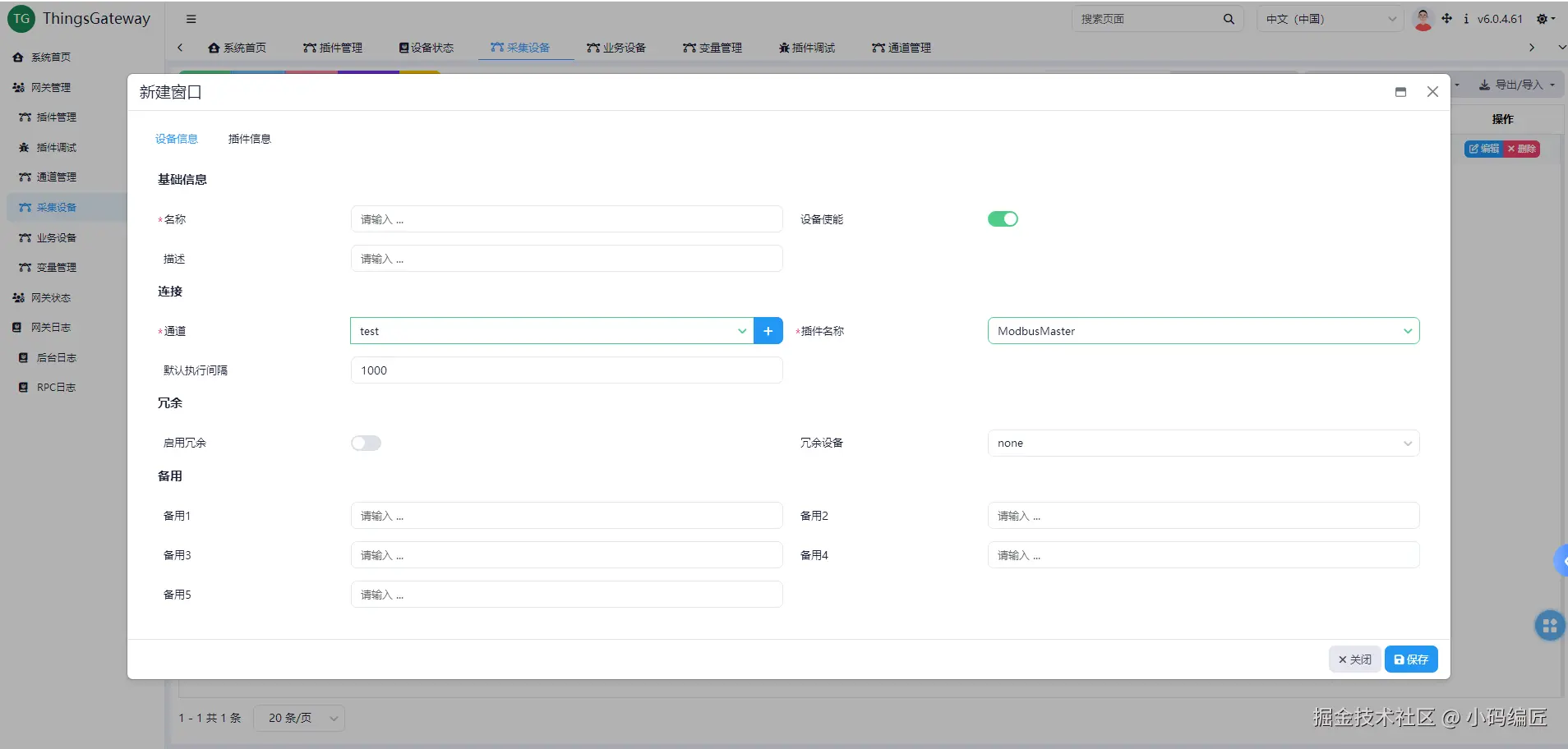
Task: Open the 插件管理 top tab
Action: coord(333,48)
